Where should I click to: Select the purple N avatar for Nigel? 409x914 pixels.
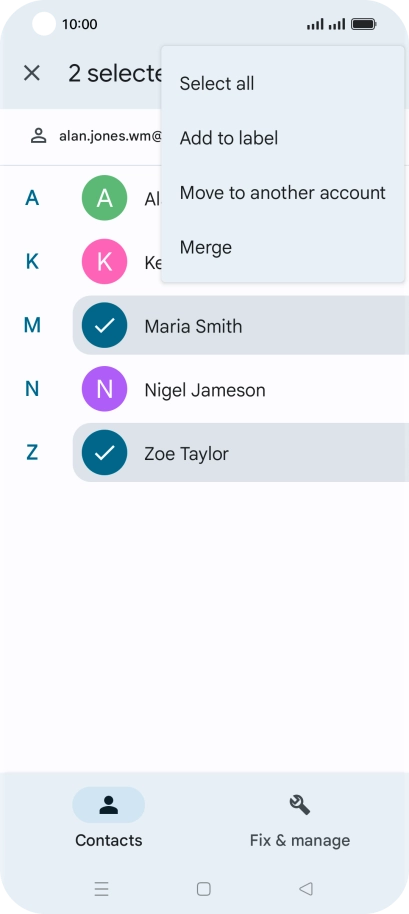click(x=104, y=389)
